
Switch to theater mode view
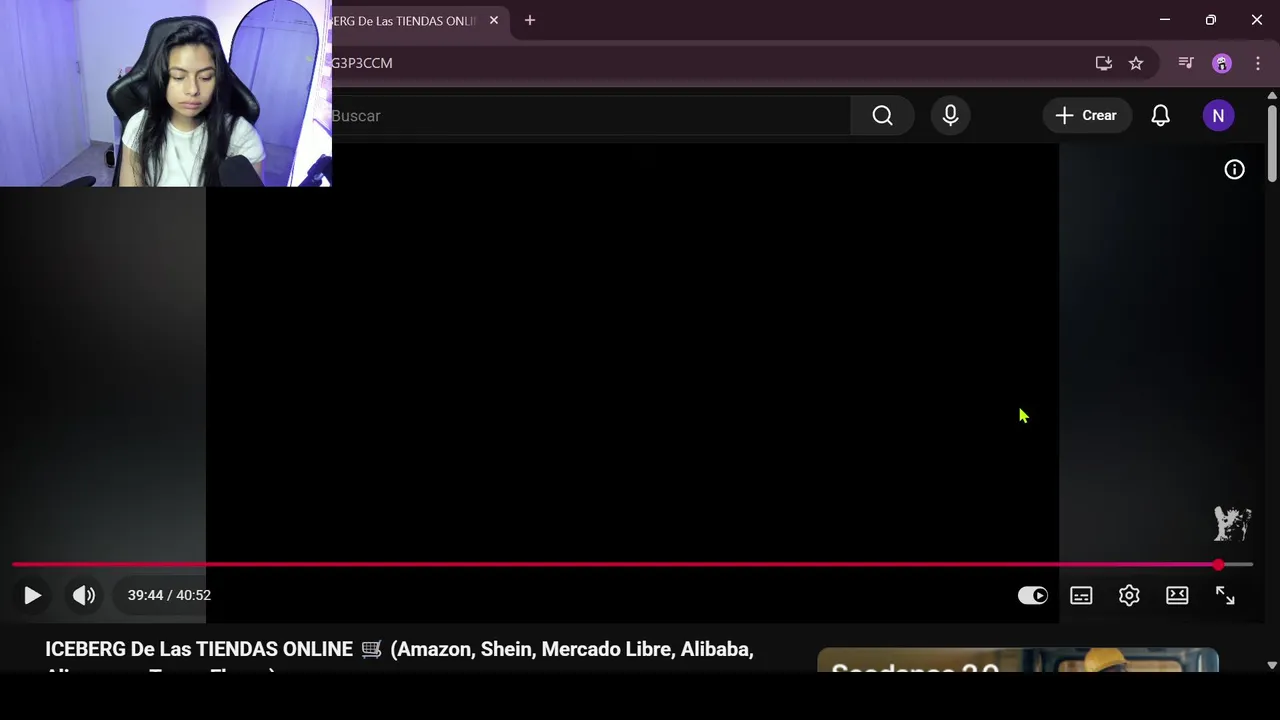click(x=1177, y=595)
